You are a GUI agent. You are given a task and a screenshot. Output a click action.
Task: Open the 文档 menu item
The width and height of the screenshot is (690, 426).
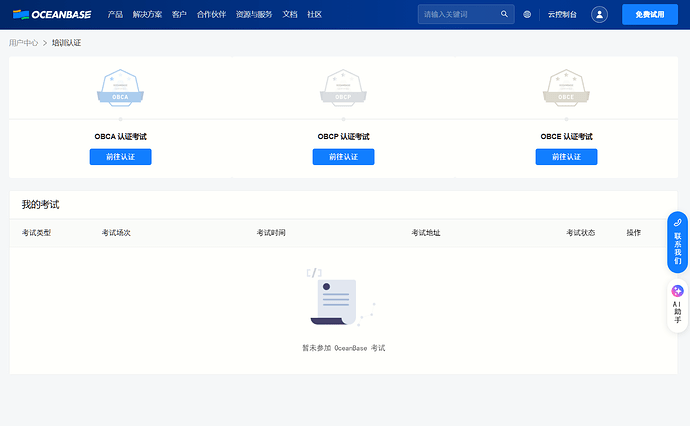click(x=290, y=15)
